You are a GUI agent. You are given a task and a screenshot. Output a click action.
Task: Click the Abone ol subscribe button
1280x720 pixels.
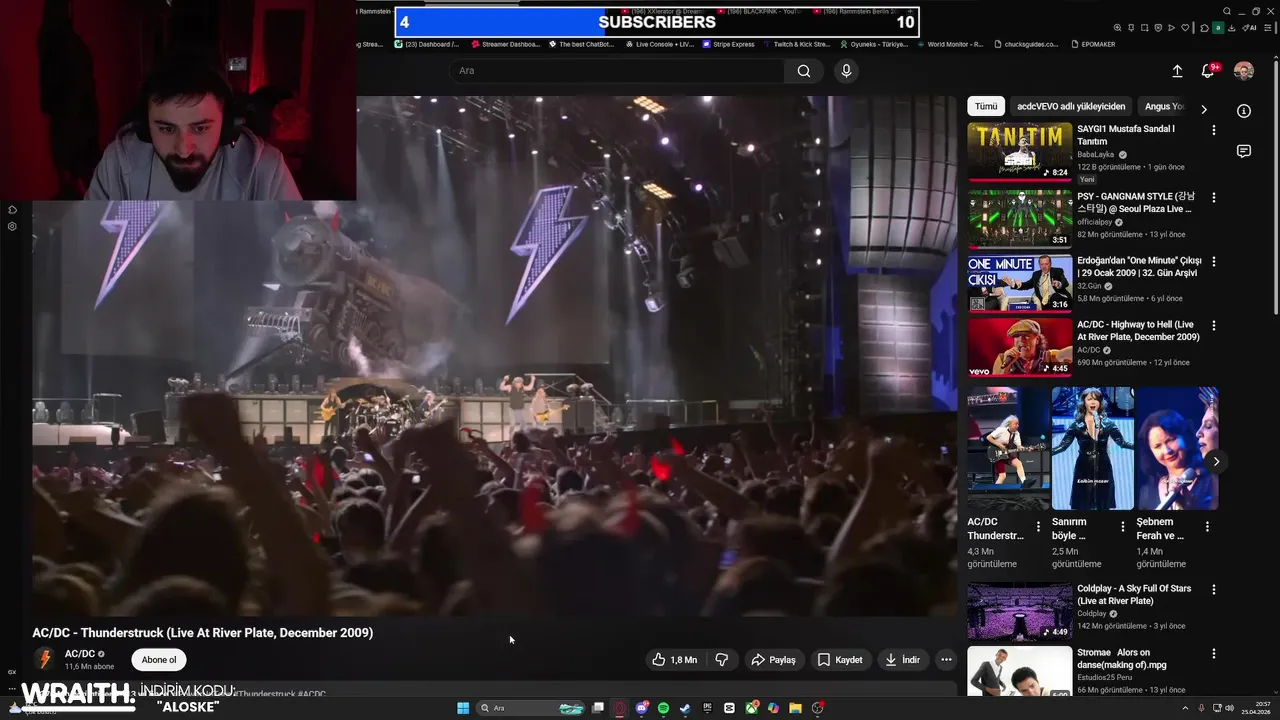(159, 660)
